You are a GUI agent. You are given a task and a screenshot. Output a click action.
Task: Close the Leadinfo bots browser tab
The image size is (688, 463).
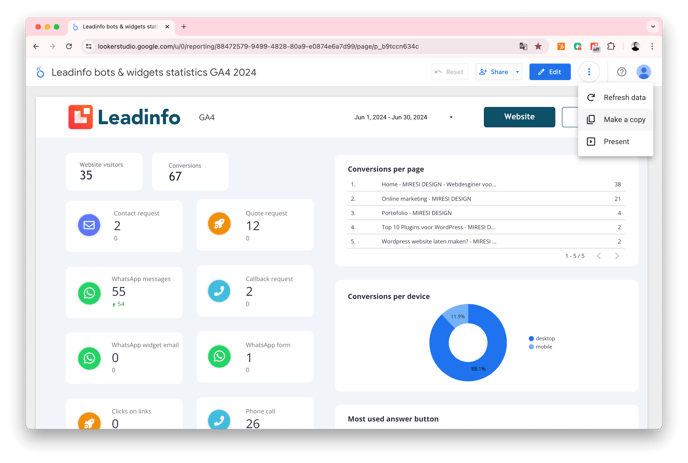point(167,27)
